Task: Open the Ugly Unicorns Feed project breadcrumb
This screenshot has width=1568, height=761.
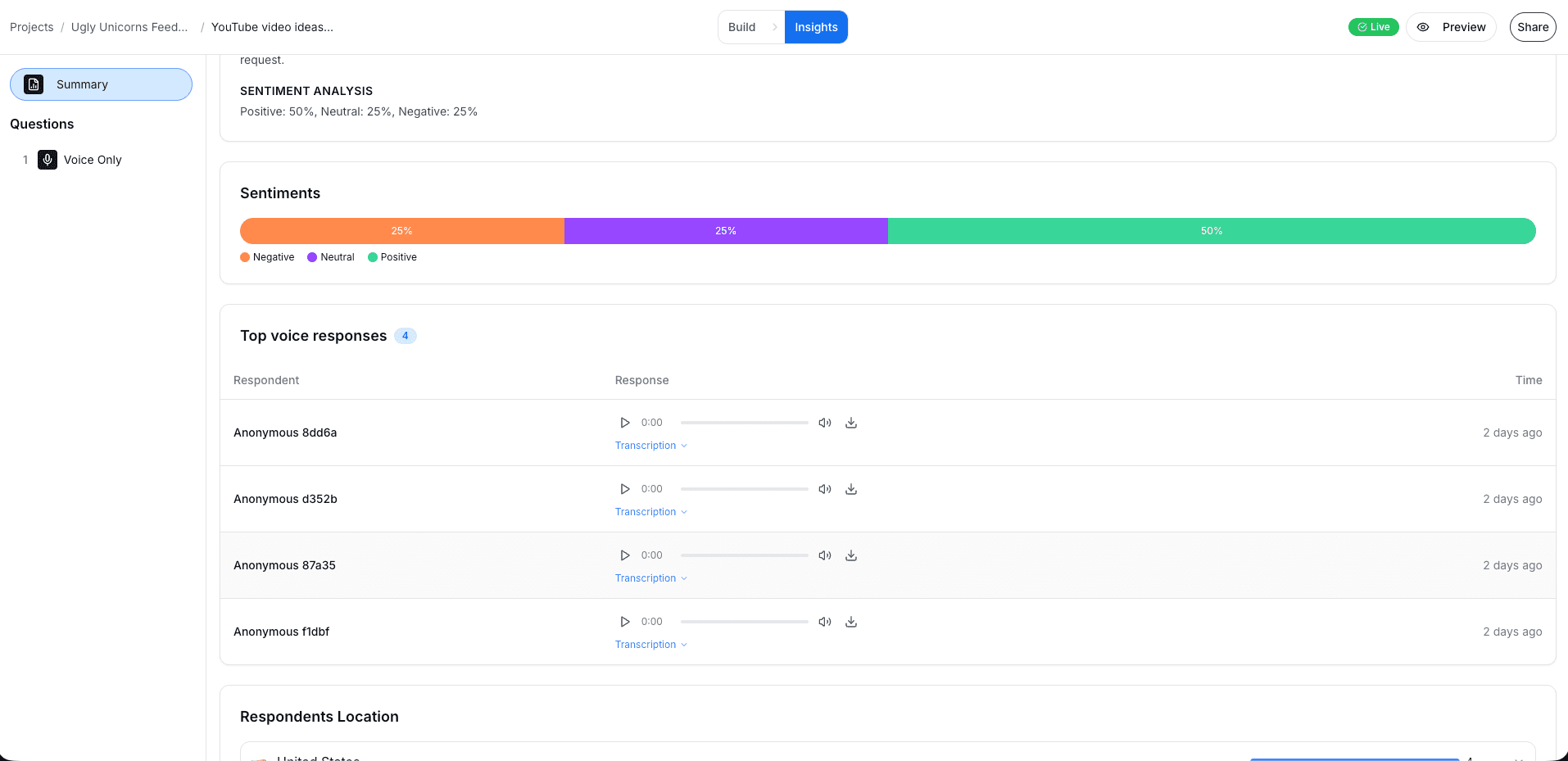Action: 129,26
